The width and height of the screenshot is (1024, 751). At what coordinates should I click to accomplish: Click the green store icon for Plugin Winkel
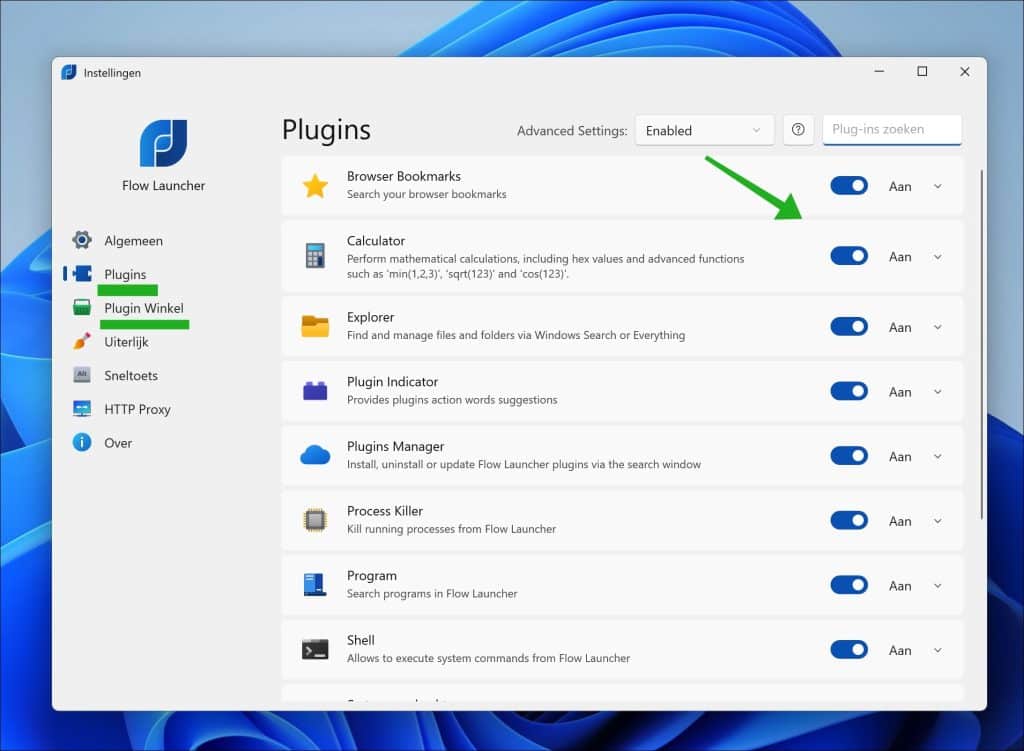click(82, 308)
